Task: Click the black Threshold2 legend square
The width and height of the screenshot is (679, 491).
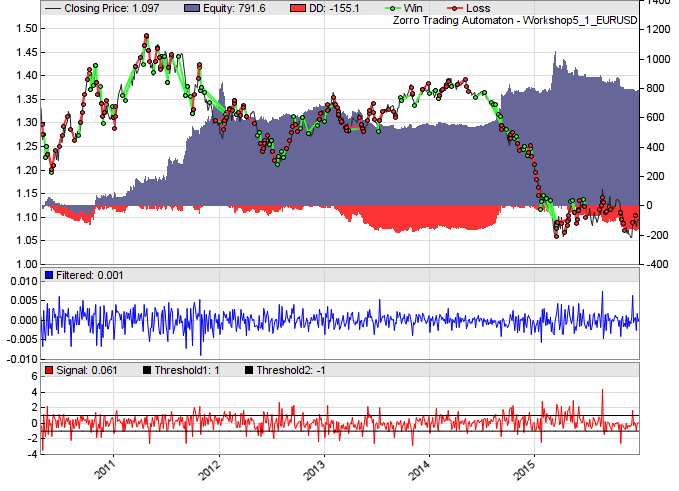Action: [x=249, y=370]
